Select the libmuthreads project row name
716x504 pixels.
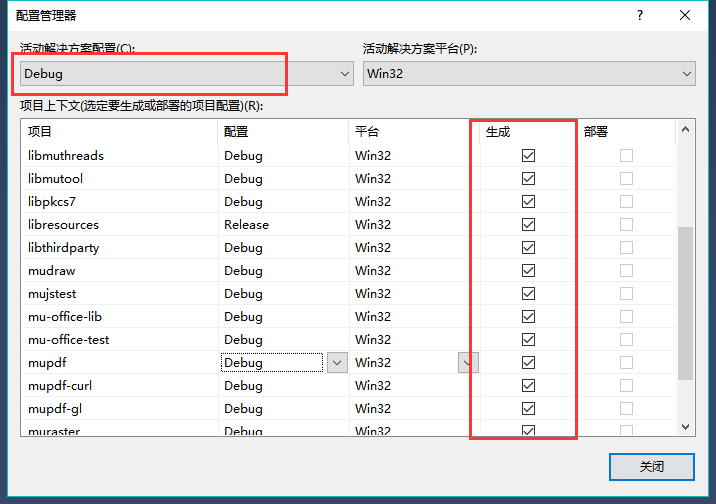(x=66, y=156)
